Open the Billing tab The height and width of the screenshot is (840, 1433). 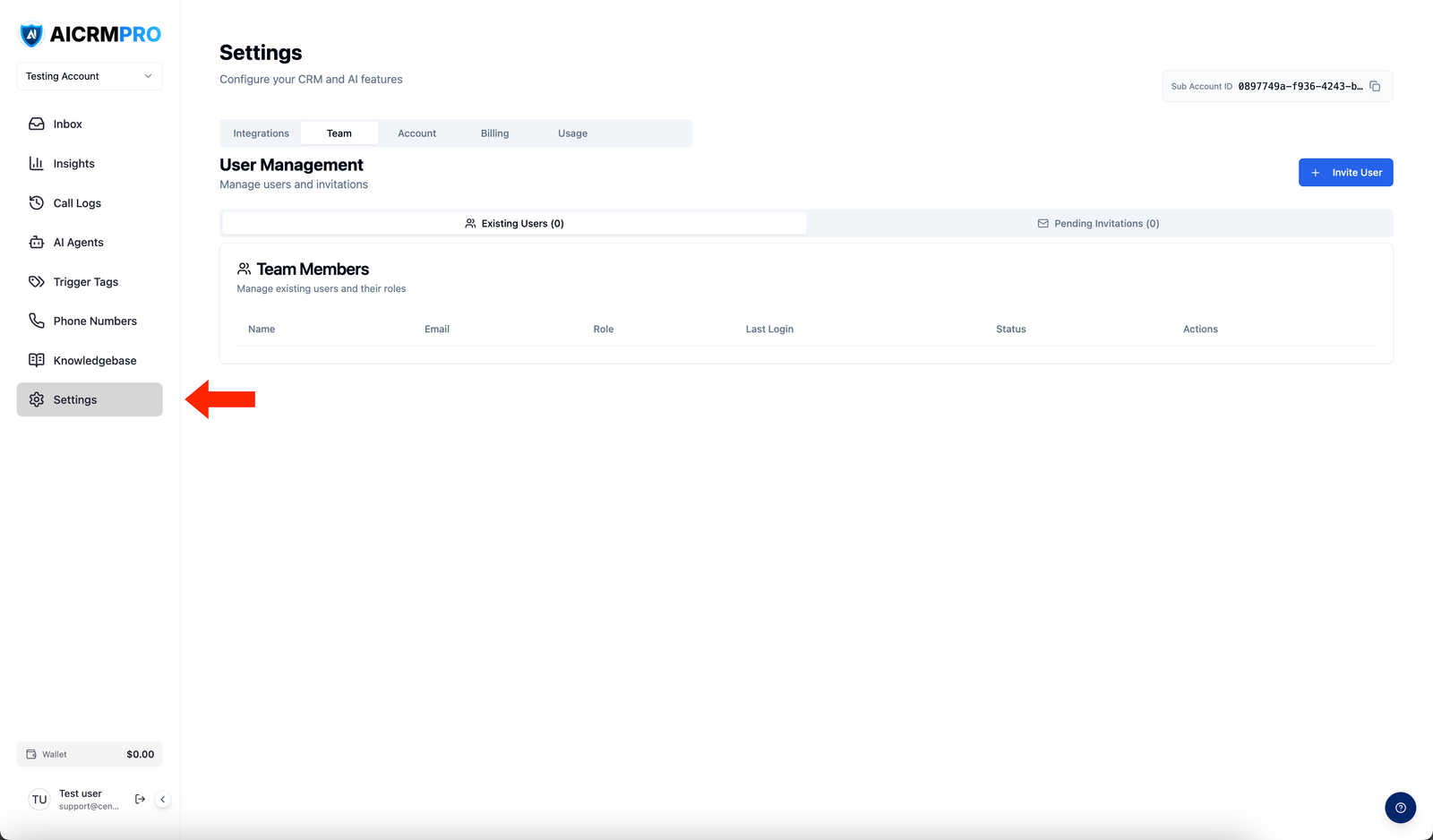click(494, 133)
